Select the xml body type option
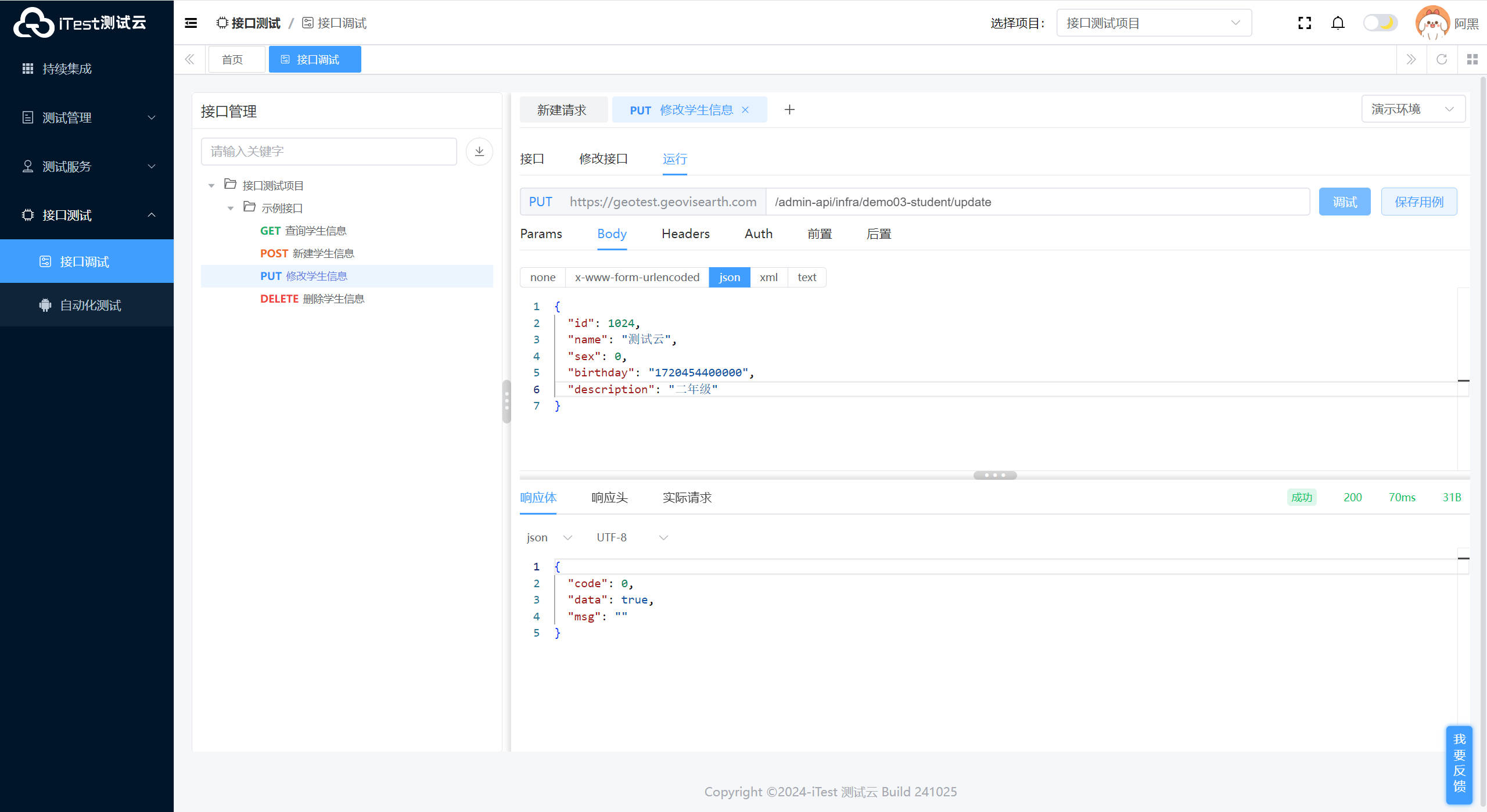1487x812 pixels. tap(768, 277)
